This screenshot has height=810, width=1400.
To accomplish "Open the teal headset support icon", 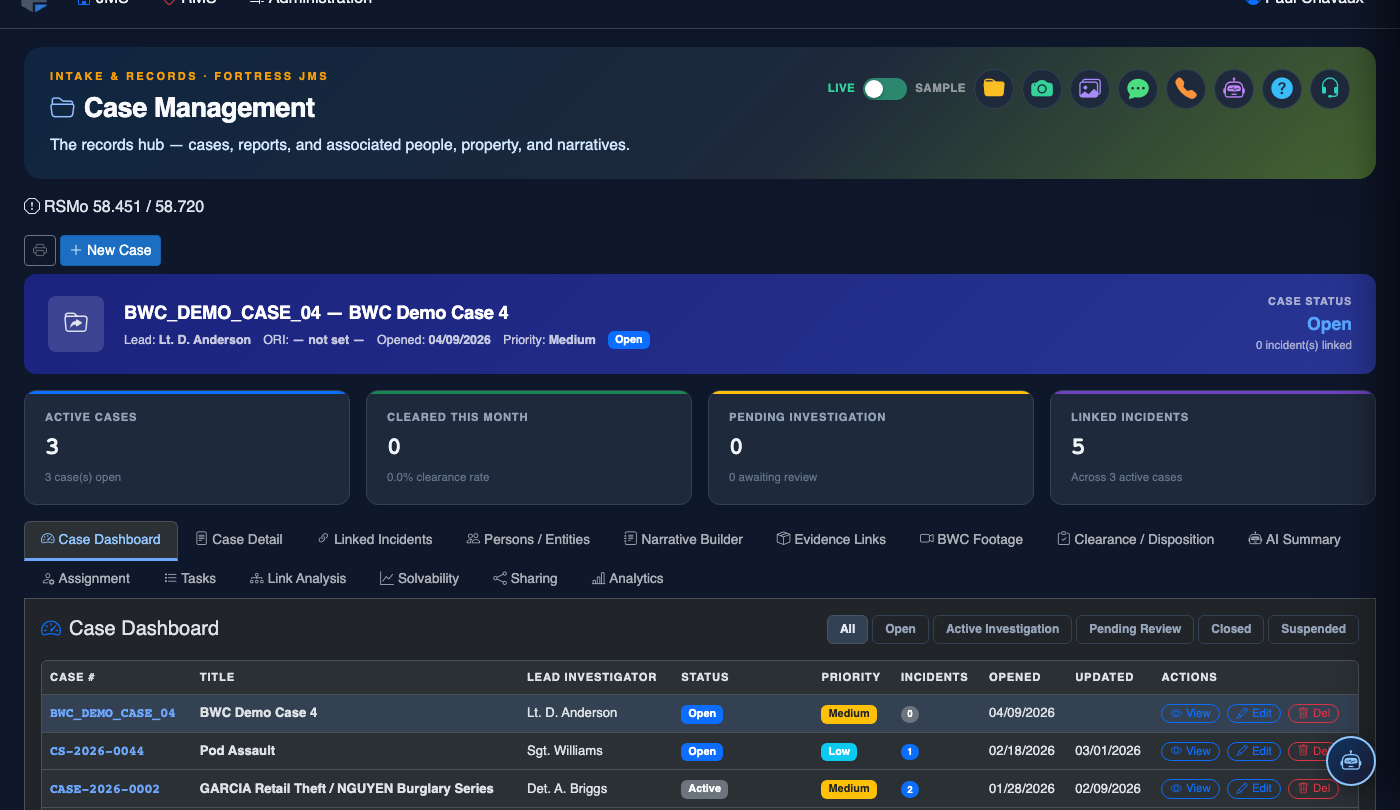I will click(1329, 89).
